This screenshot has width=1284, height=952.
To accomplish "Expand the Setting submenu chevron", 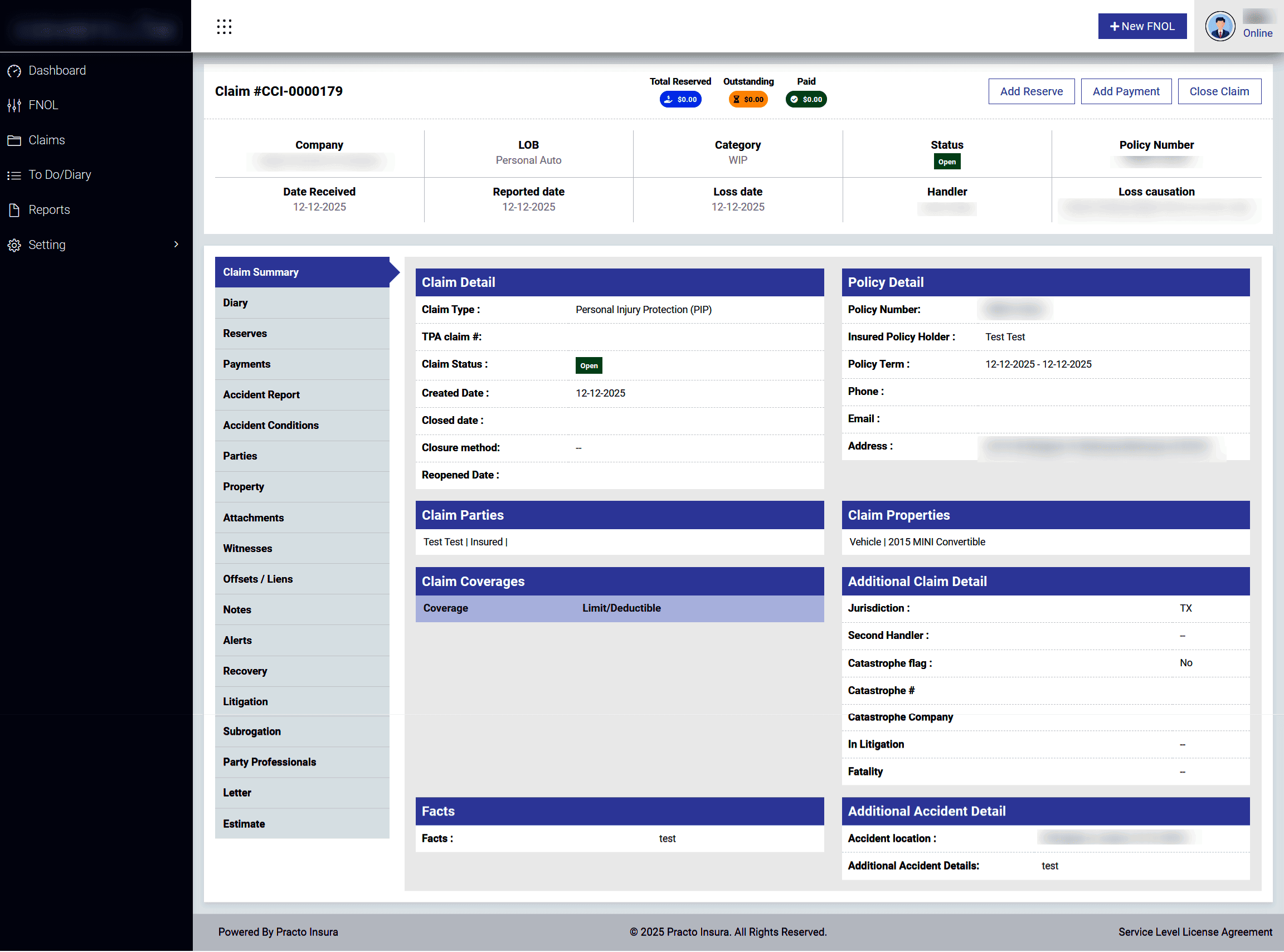I will (177, 245).
